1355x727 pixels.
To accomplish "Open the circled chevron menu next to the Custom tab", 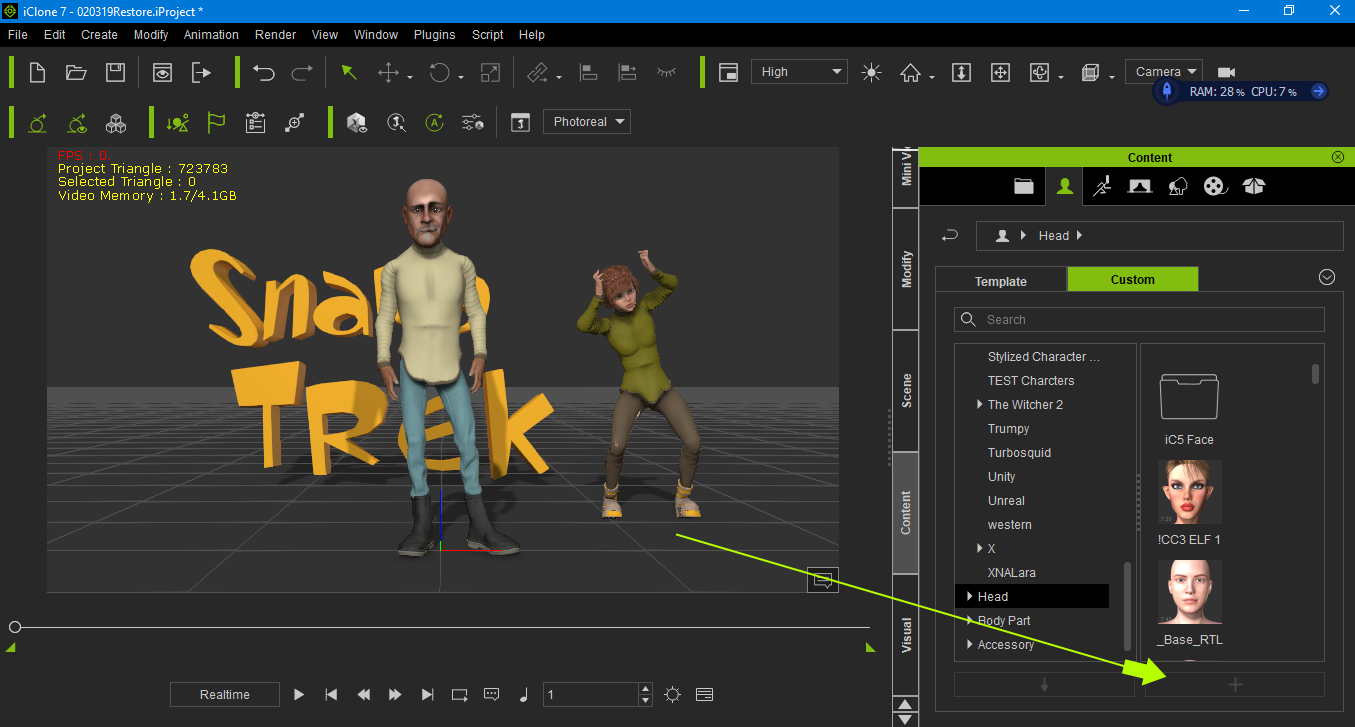I will (x=1327, y=277).
